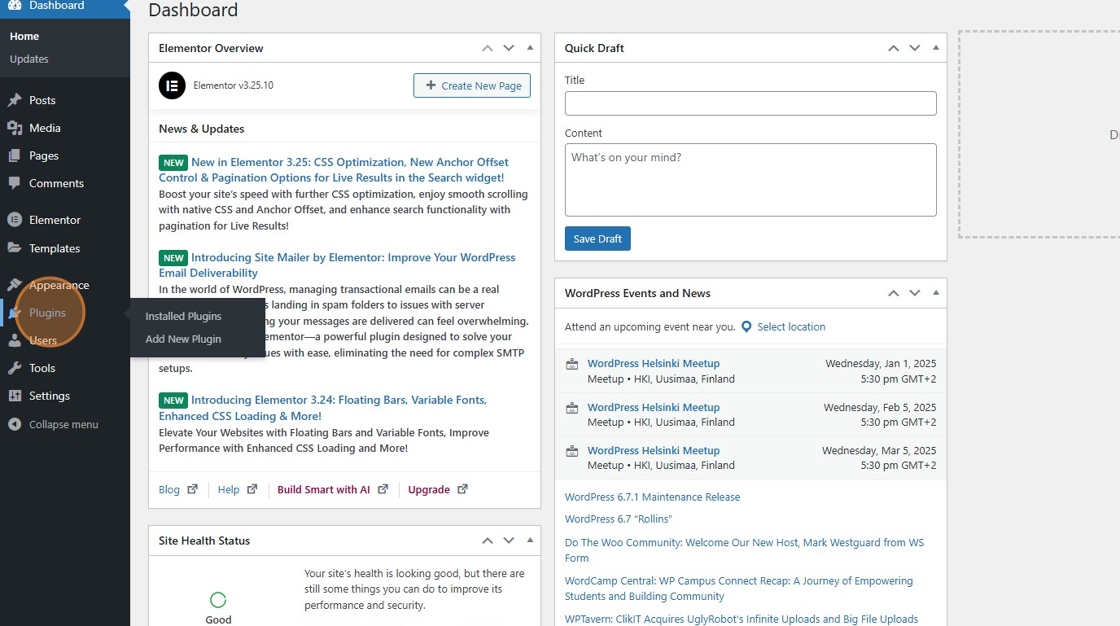Click the round Elementor logo in overview
This screenshot has width=1120, height=626.
click(x=172, y=86)
